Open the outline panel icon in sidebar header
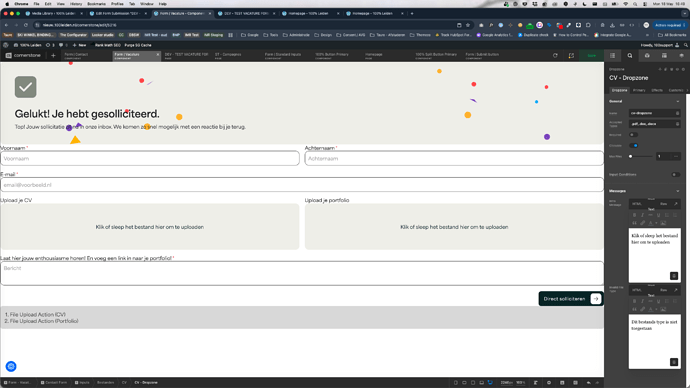Screen dimensions: 690x388 (613, 55)
